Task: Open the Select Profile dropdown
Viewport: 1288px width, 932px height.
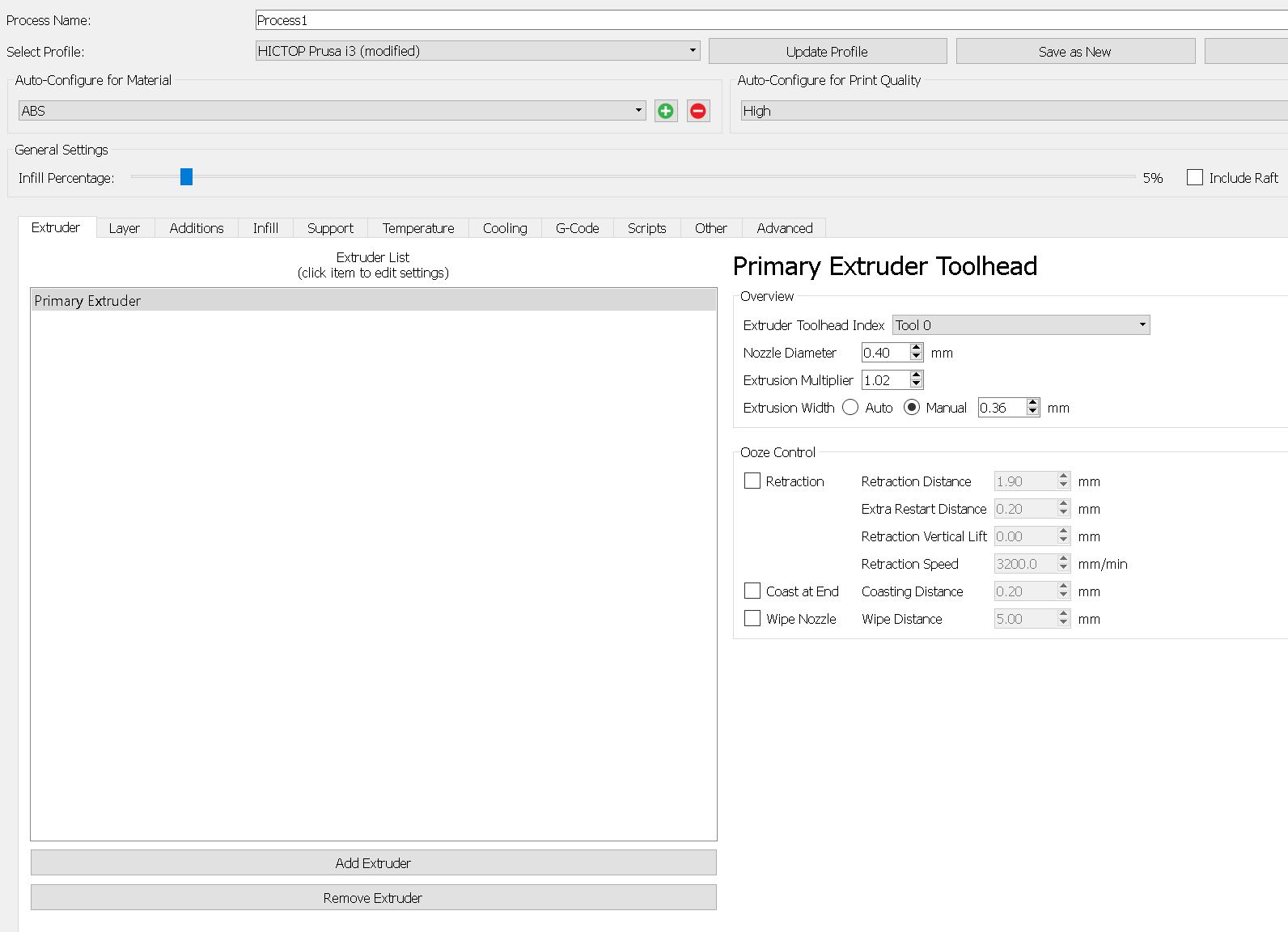Action: pyautogui.click(x=477, y=51)
